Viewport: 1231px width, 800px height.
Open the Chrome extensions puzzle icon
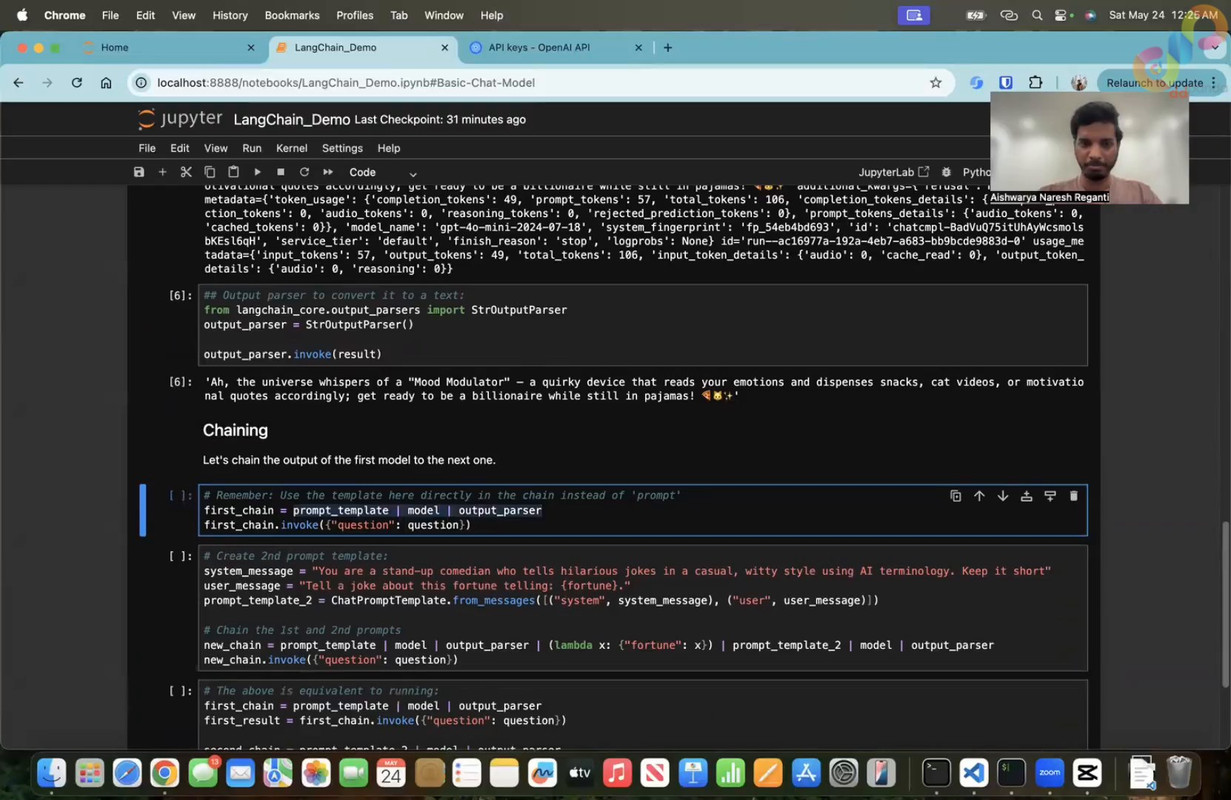point(1035,83)
